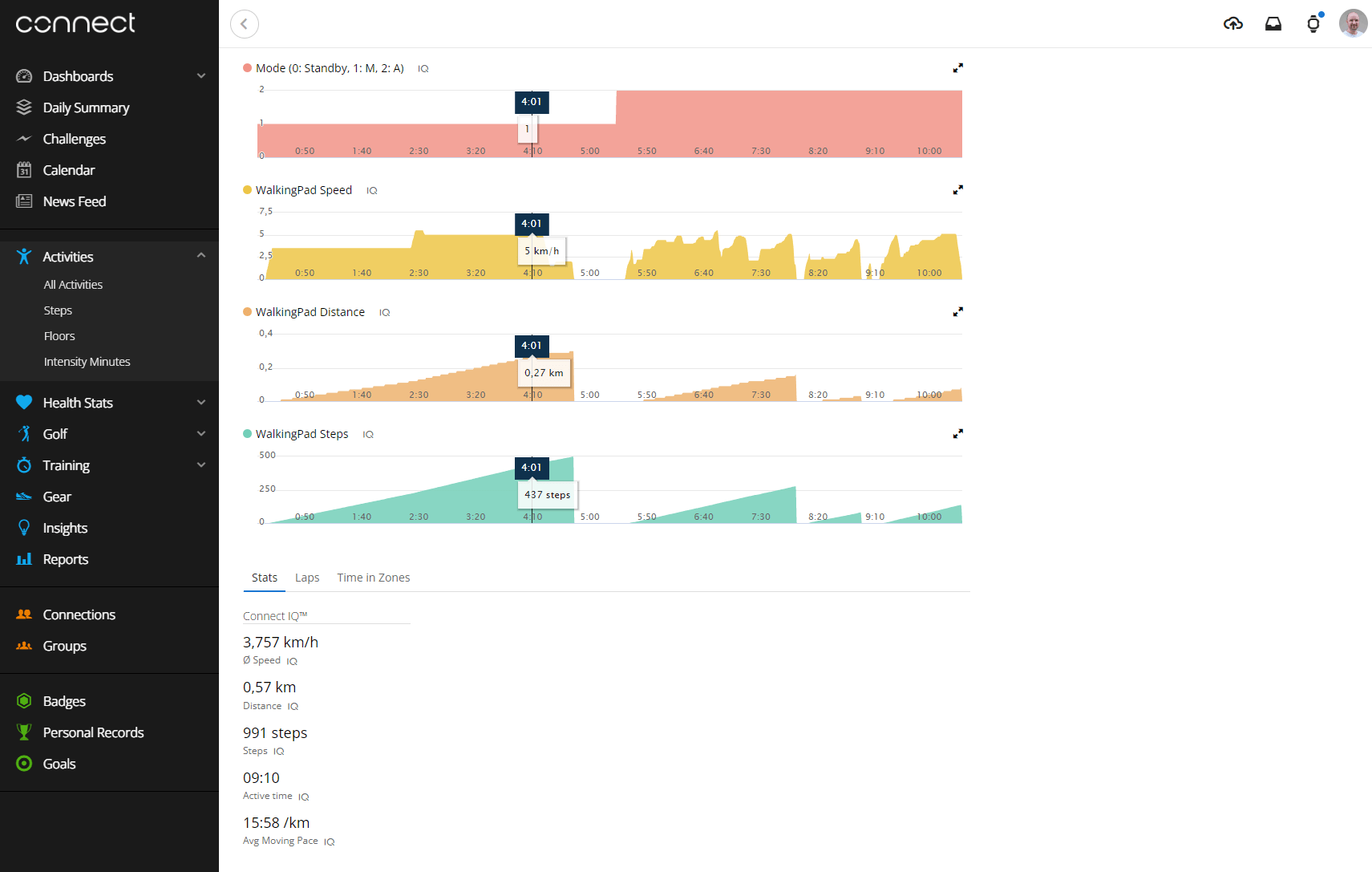The height and width of the screenshot is (872, 1372).
Task: Click the Activities running figure icon
Action: tap(24, 257)
